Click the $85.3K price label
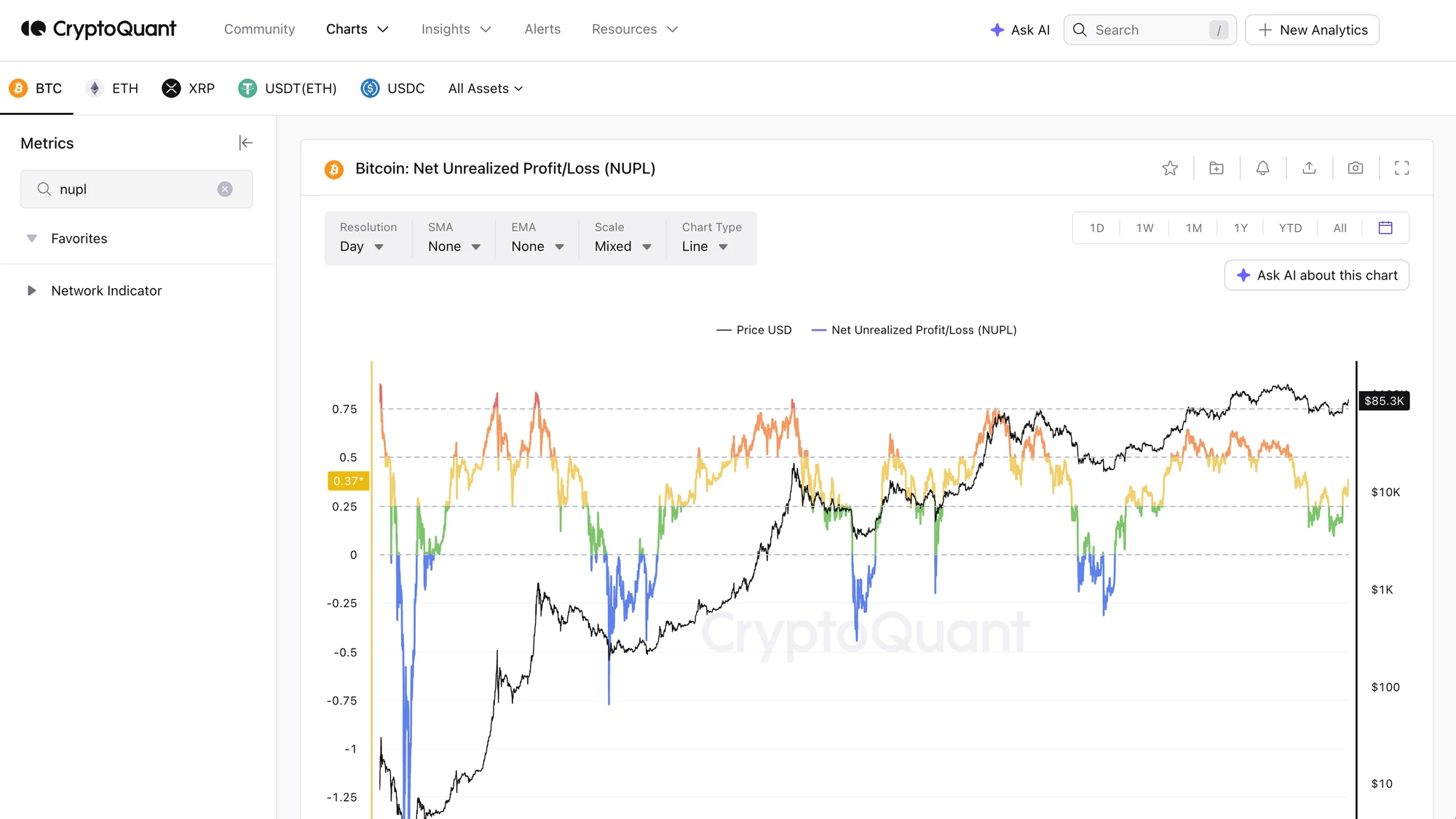The image size is (1456, 819). coord(1384,401)
